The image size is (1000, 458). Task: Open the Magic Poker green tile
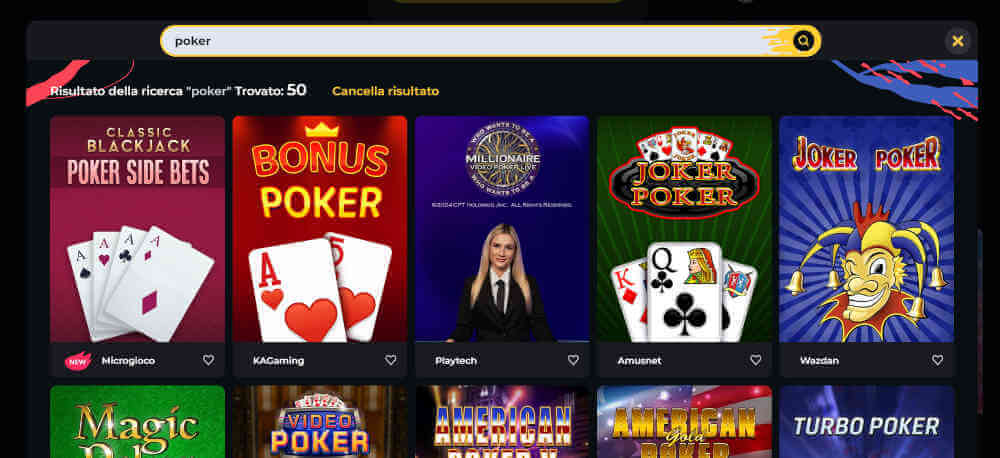click(138, 422)
